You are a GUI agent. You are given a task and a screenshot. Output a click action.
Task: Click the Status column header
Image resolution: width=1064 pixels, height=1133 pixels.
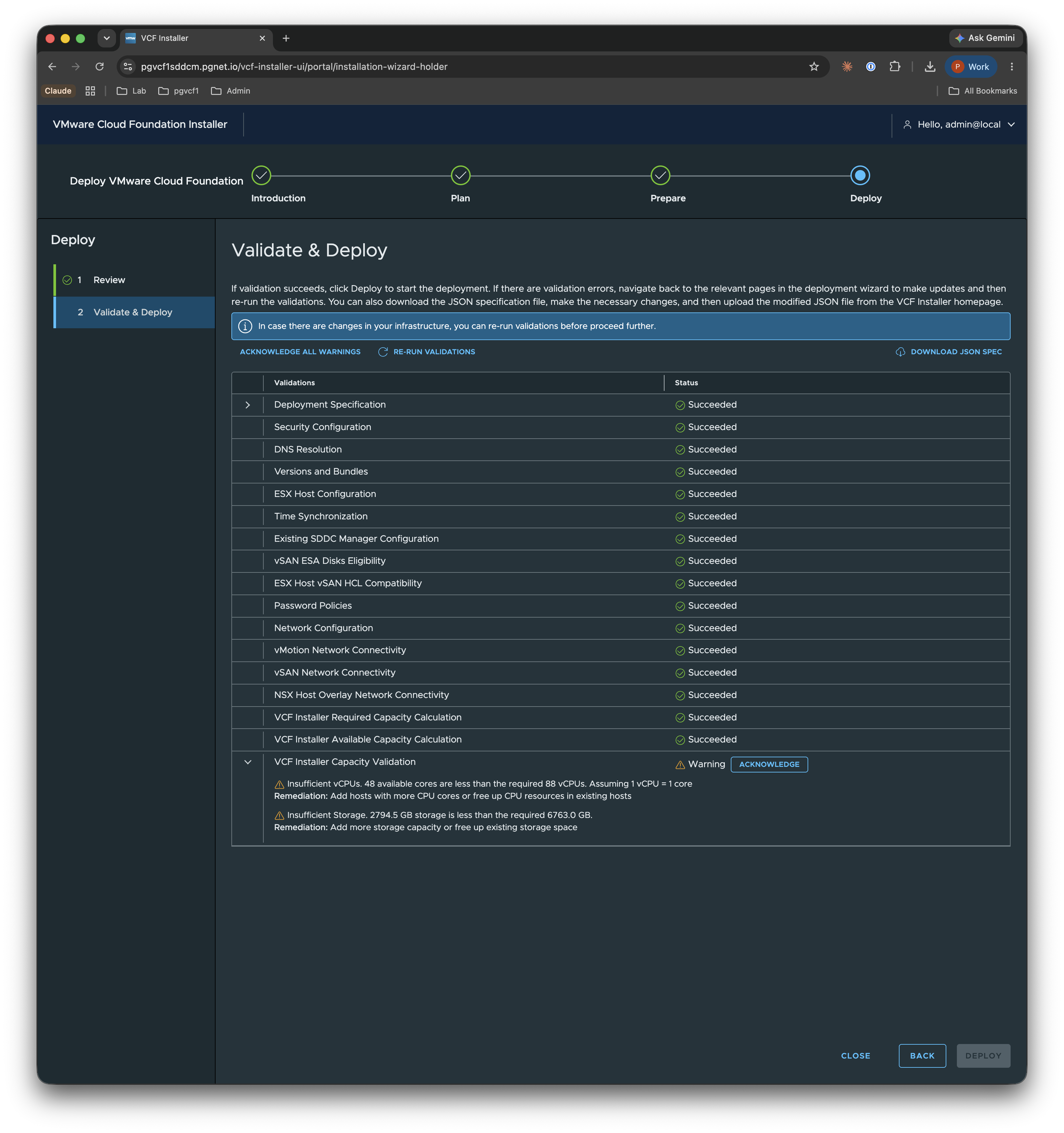(x=686, y=383)
